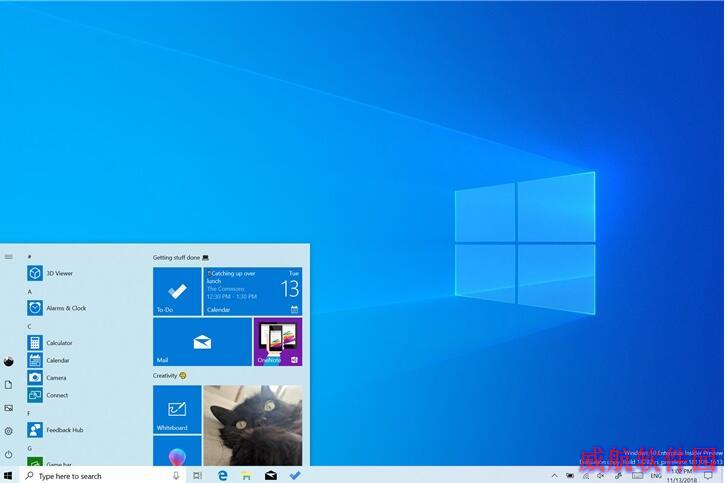Select the 'Getting stuff done' group title
Screen dimensions: 725x483
[176, 257]
